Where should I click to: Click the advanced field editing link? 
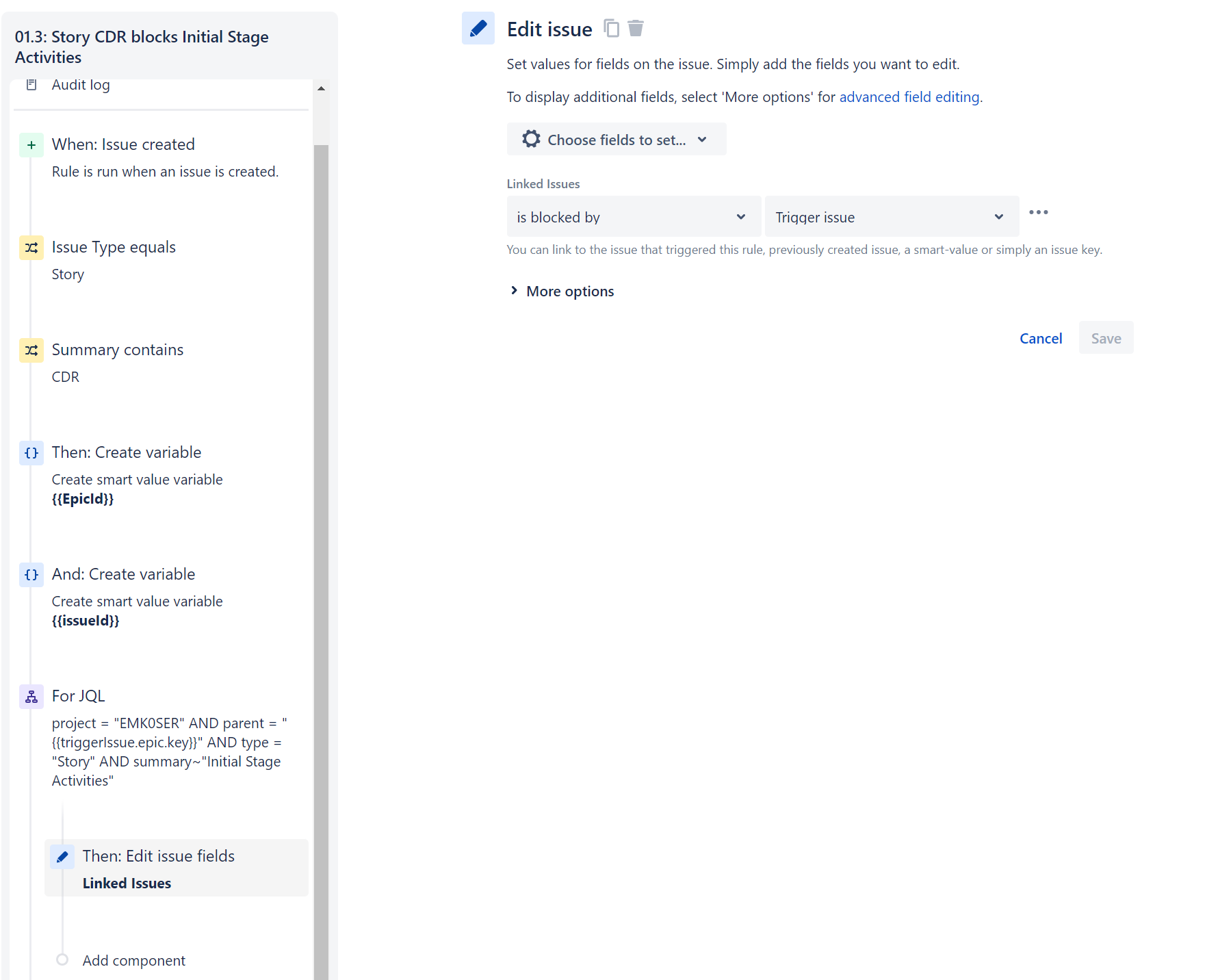click(x=909, y=97)
